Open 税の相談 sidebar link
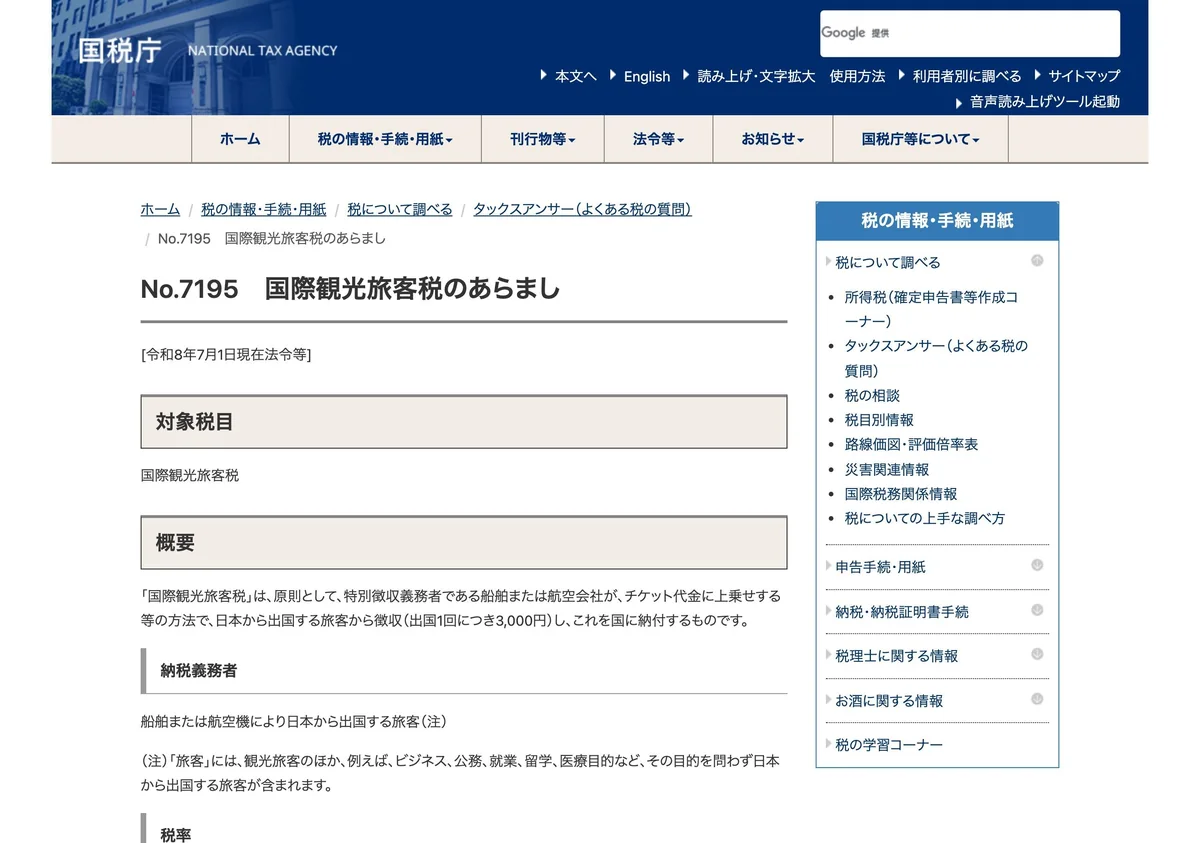This screenshot has width=1200, height=843. tap(872, 395)
